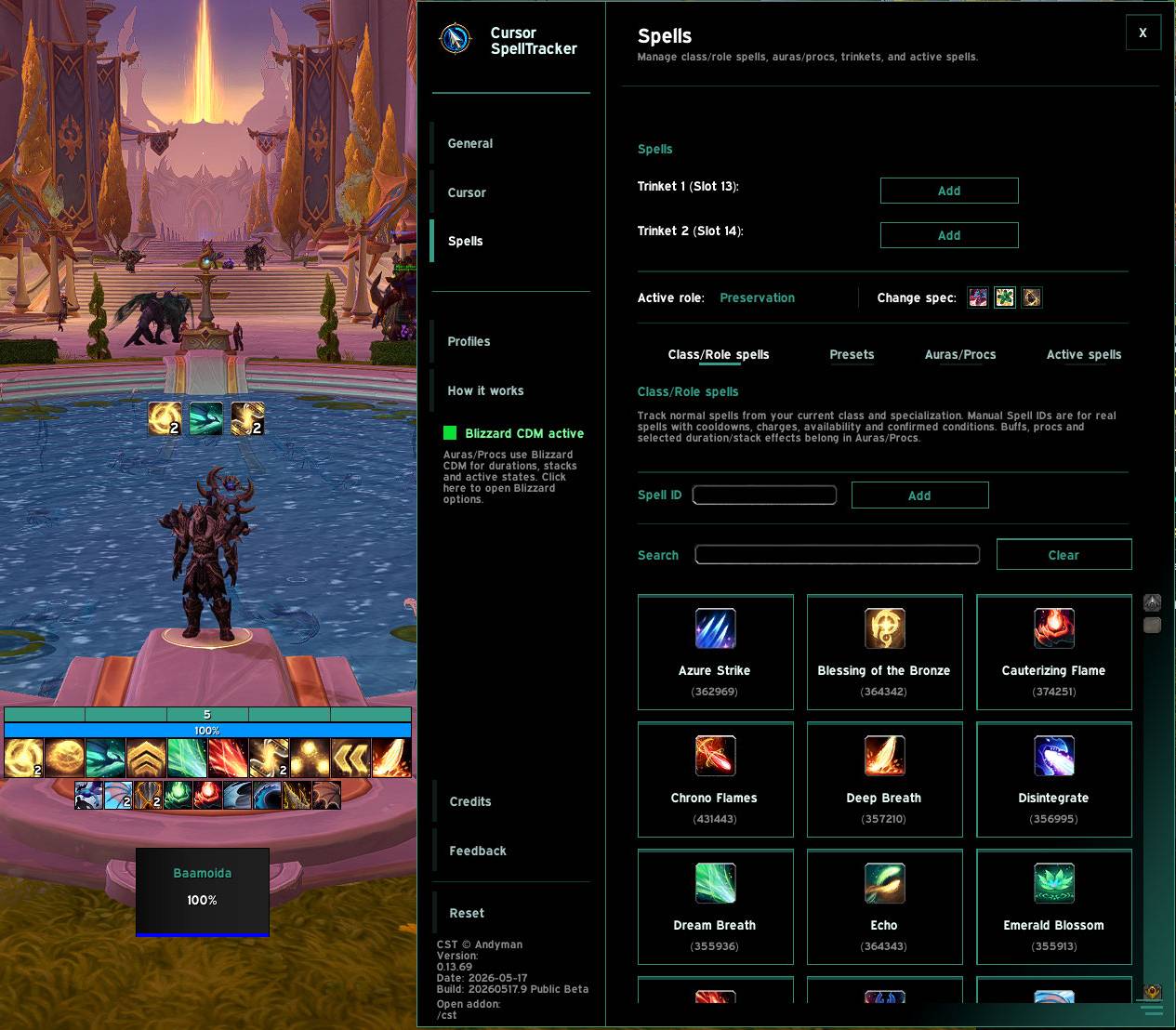Click the golden sun orb action bar icon
The height and width of the screenshot is (1030, 1176).
64,759
